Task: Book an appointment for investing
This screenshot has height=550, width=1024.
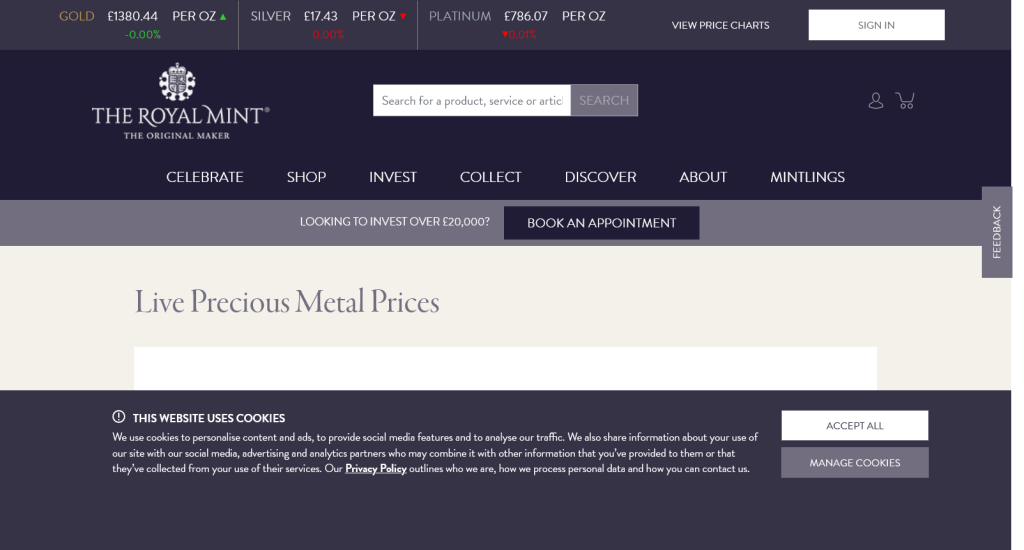Action: pyautogui.click(x=601, y=223)
